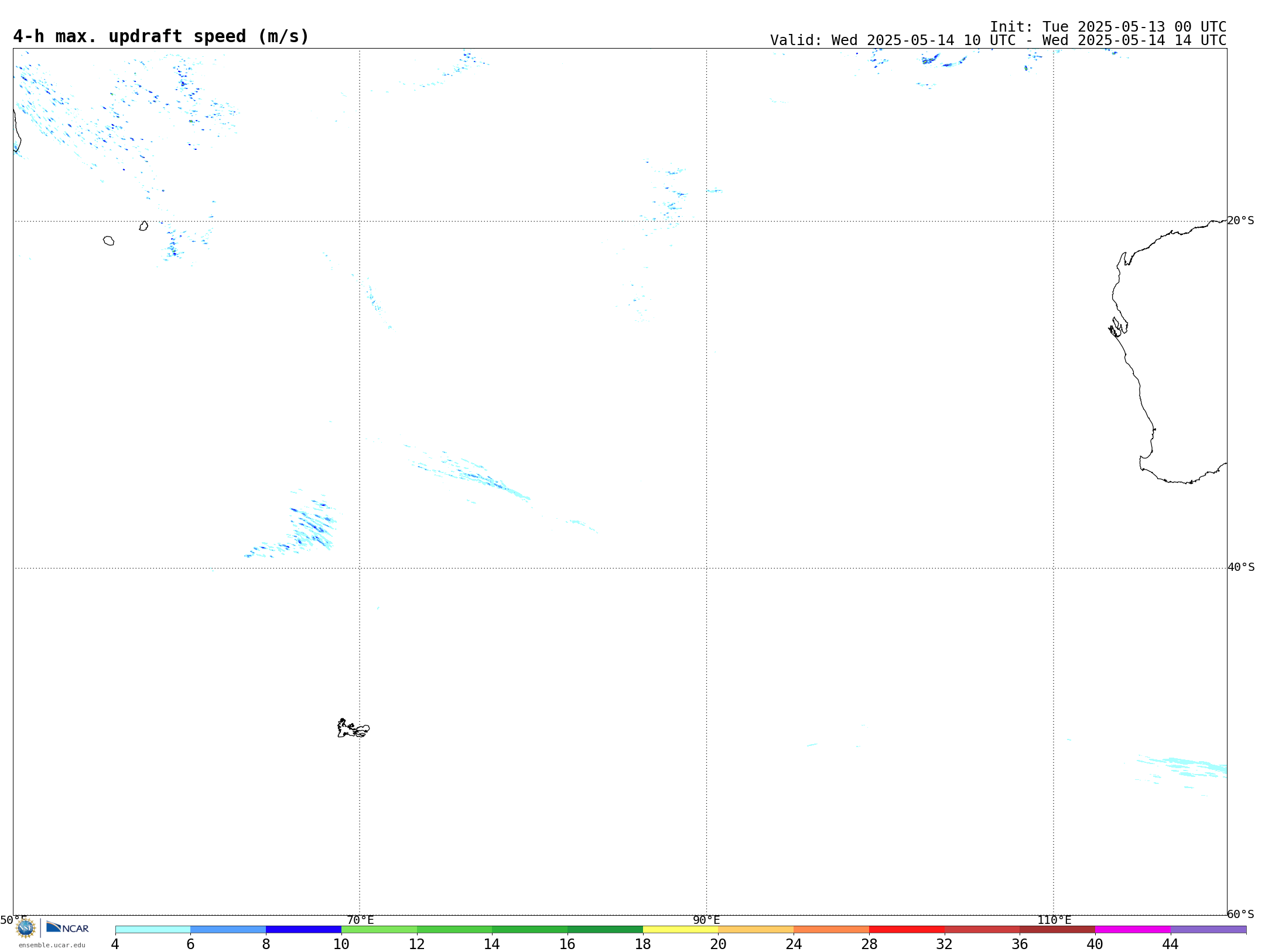Click the 'Valid: Wed 2025-05-14 10 UTC' line
Image resolution: width=1265 pixels, height=952 pixels.
tap(998, 40)
